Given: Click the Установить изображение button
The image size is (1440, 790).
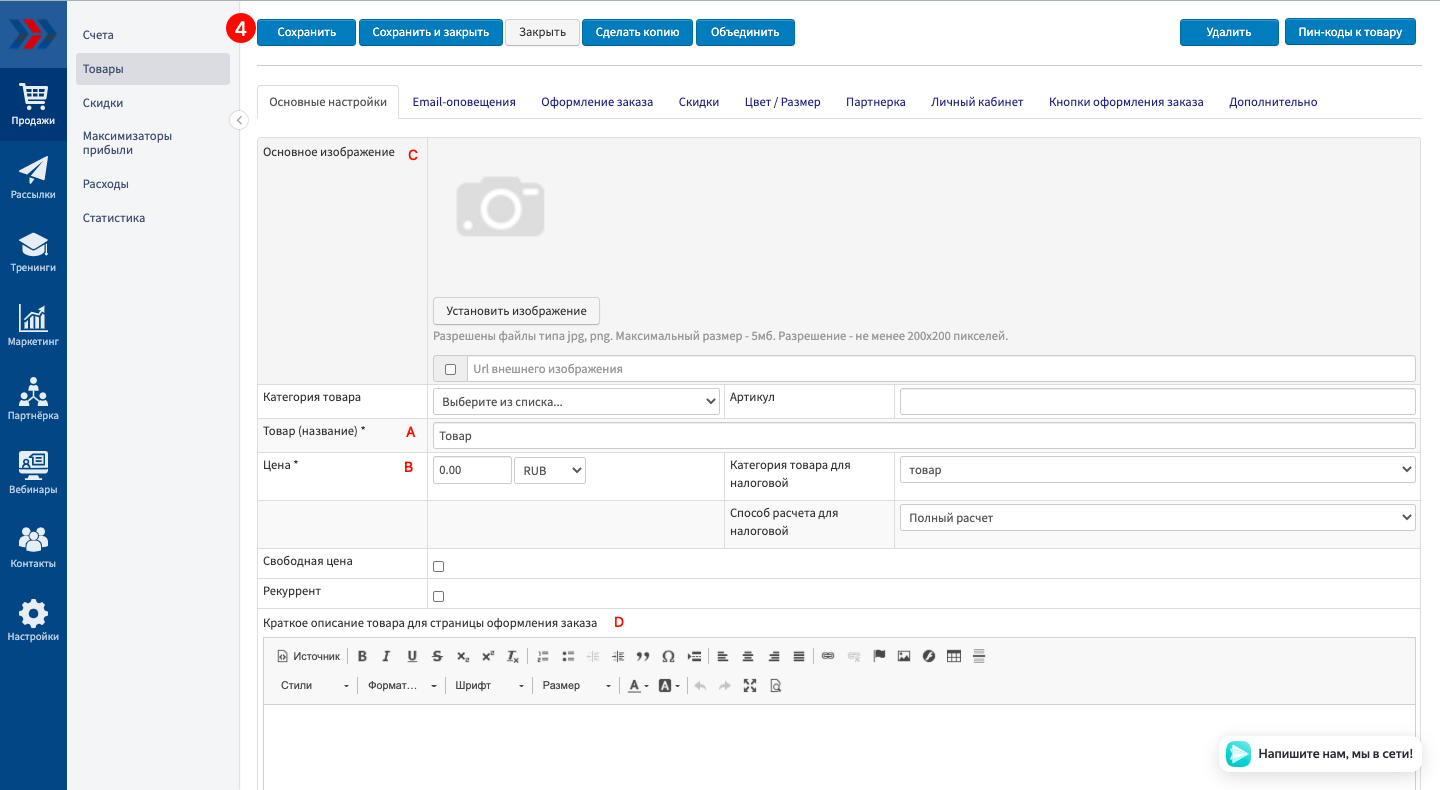Looking at the screenshot, I should pos(516,311).
